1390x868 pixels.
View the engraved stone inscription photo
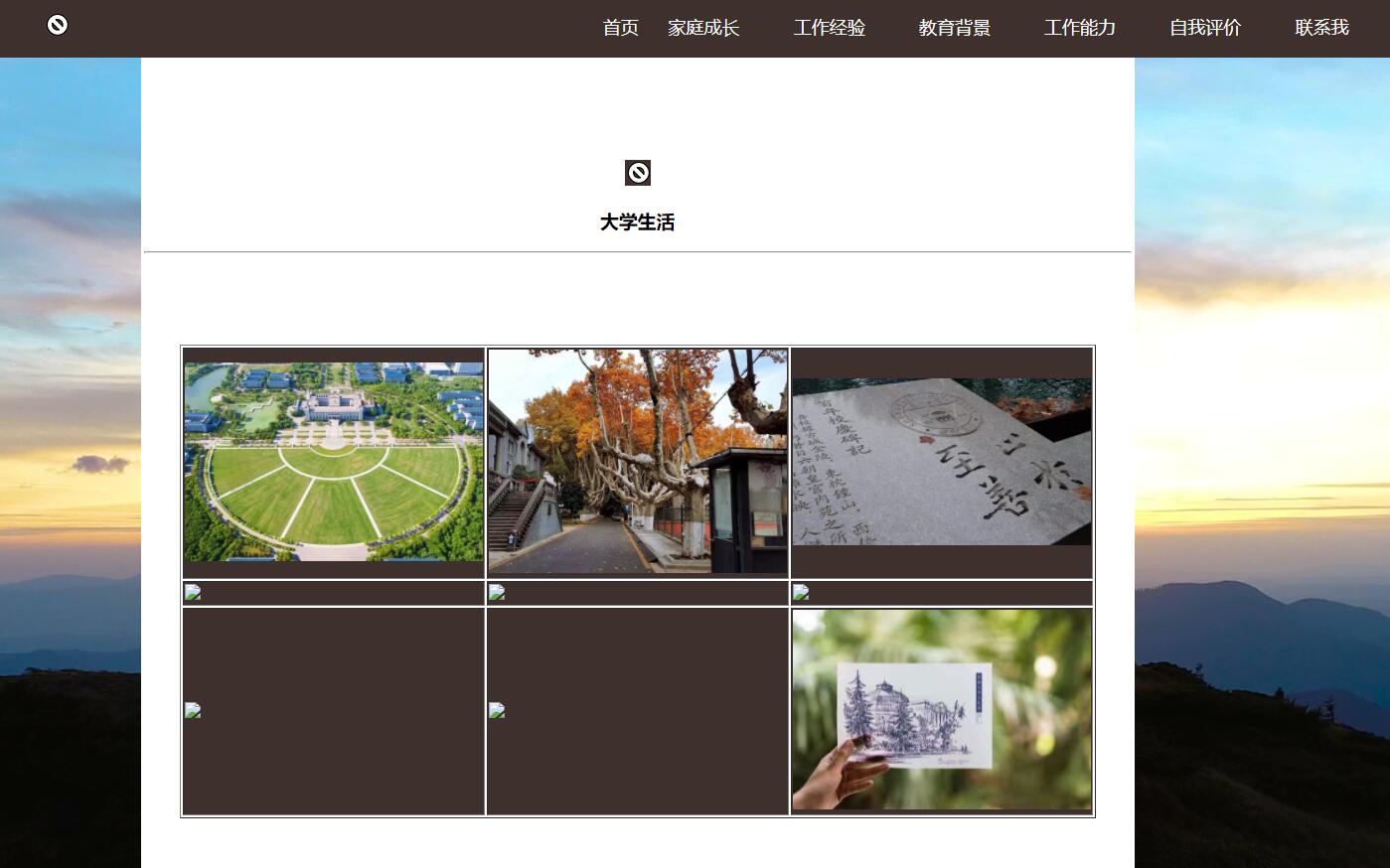click(x=942, y=462)
